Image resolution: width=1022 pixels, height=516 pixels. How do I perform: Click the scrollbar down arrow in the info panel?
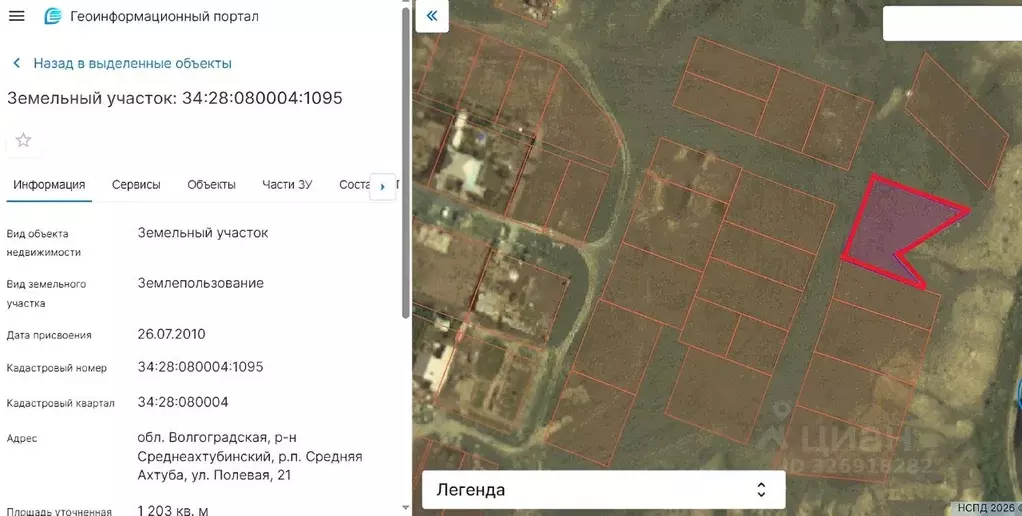(405, 508)
